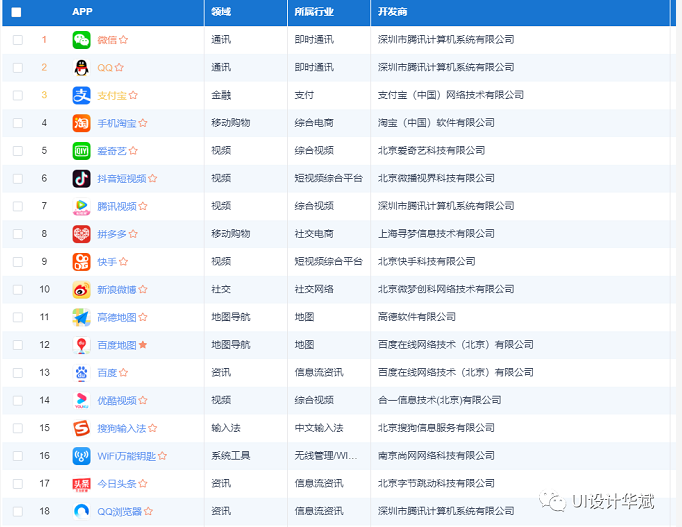Screen dimensions: 682x527
Task: Click the 抖音短视频 app icon
Action: click(81, 179)
